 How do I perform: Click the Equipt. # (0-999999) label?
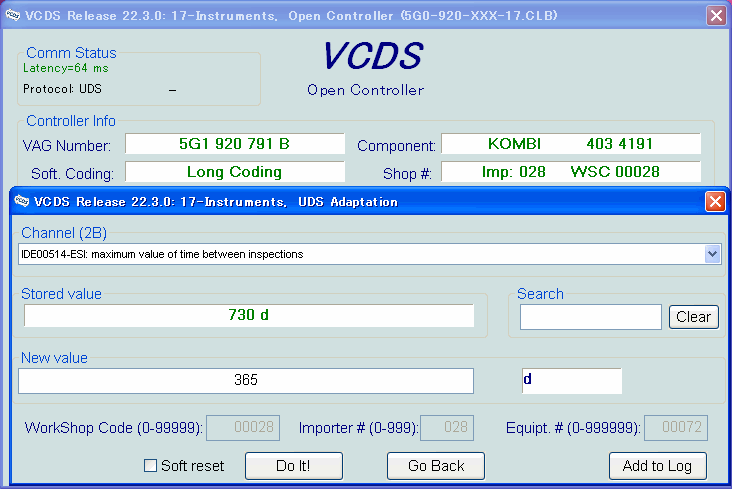(x=573, y=428)
